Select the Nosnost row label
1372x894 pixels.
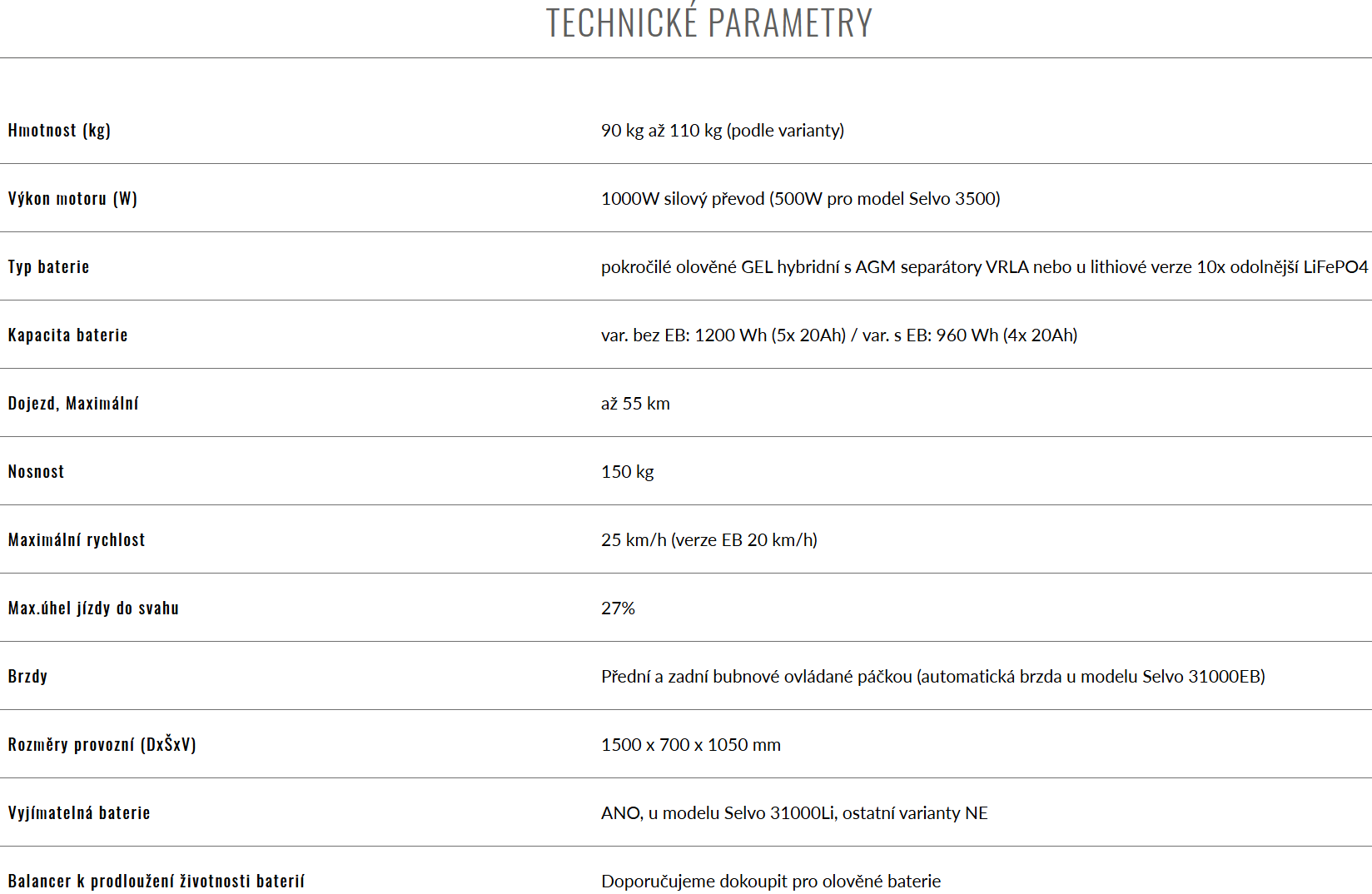coord(36,471)
